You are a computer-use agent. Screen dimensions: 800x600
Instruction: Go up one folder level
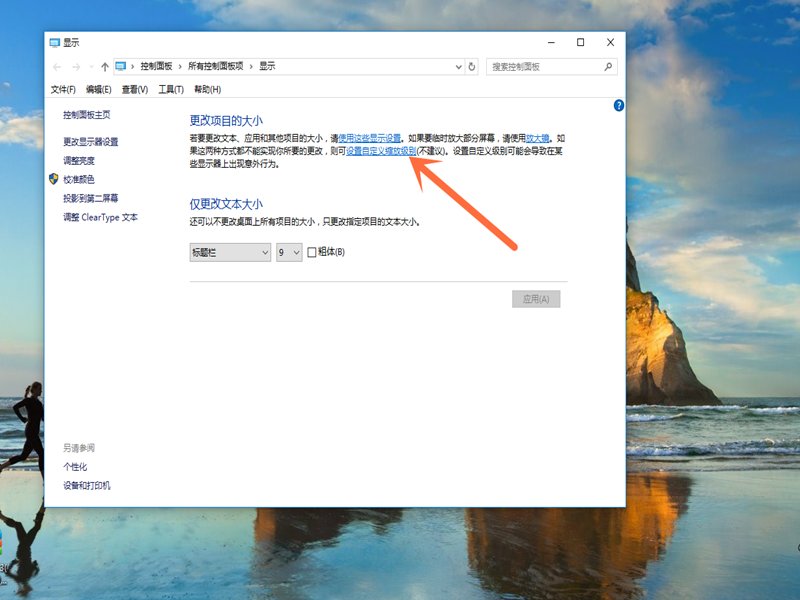[x=105, y=67]
